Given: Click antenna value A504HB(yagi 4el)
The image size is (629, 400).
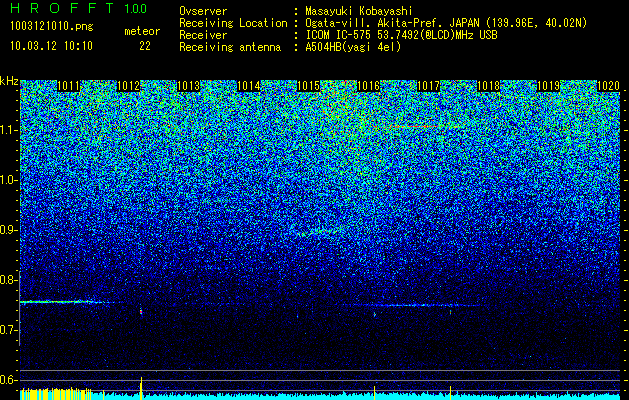Looking at the screenshot, I should coord(353,47).
